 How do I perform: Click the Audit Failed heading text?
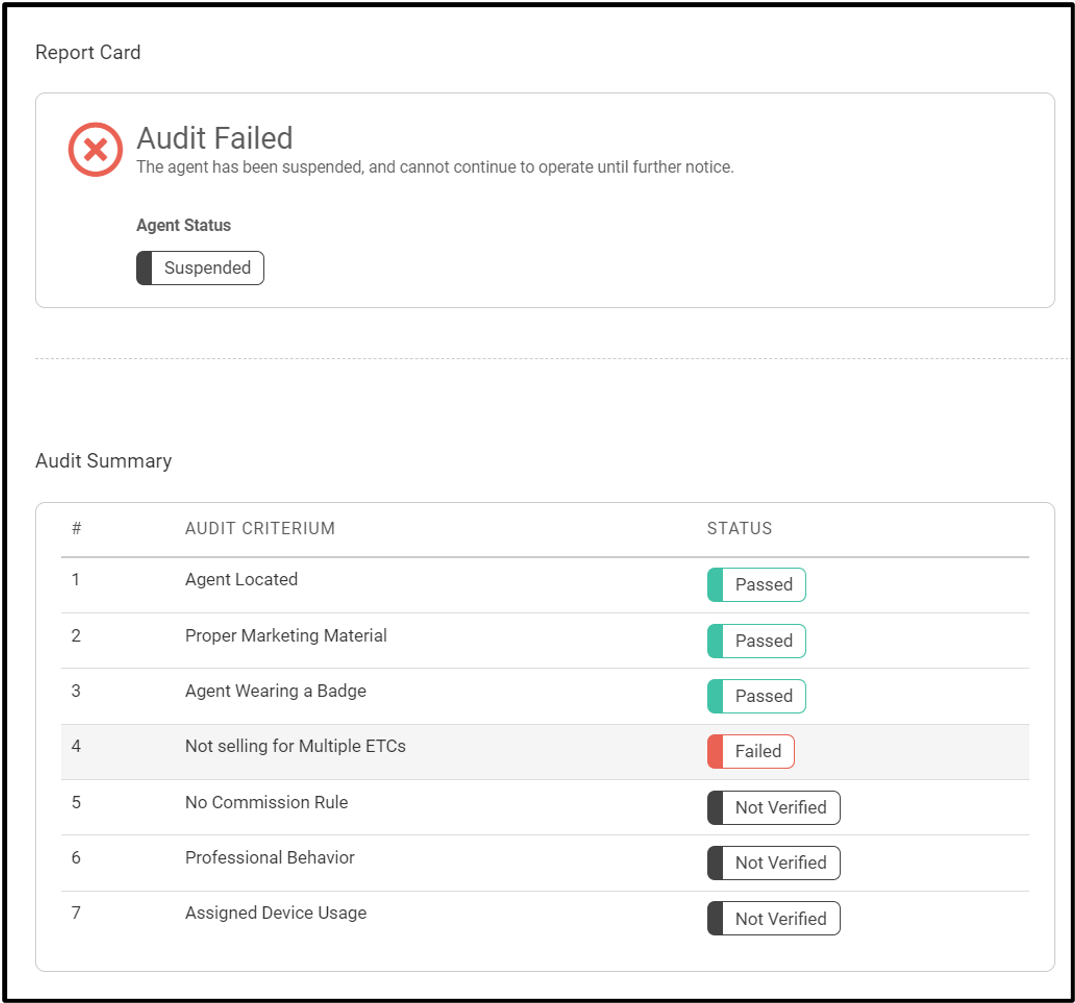215,138
